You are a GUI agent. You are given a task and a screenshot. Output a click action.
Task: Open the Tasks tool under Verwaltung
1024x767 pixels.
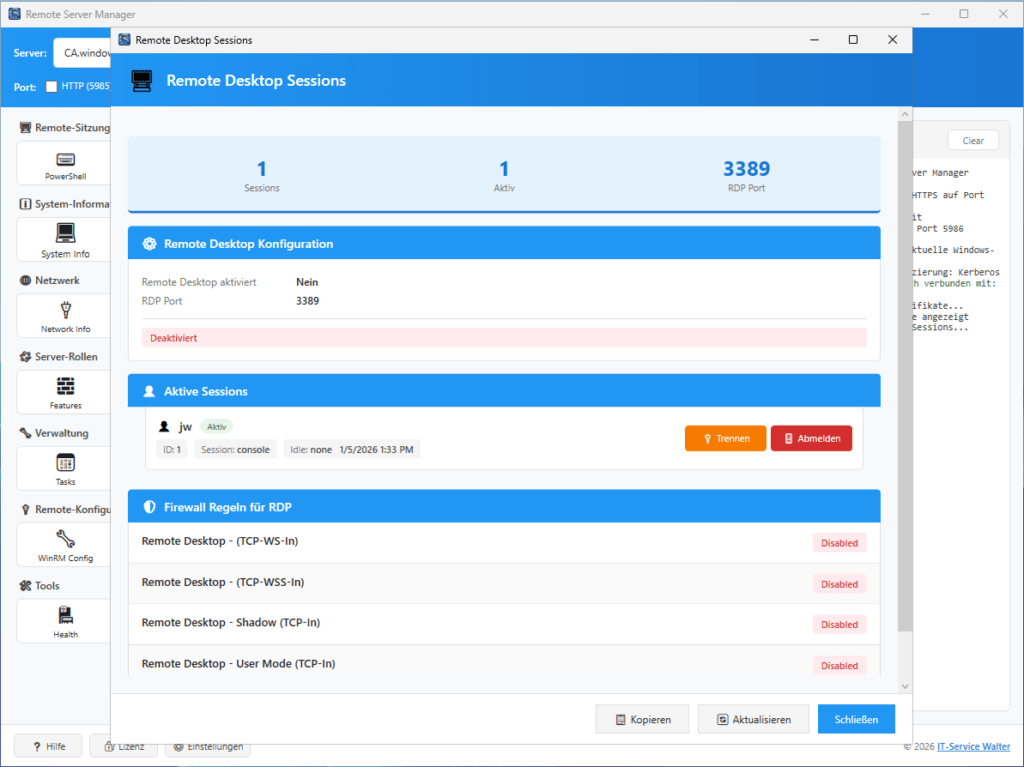[x=63, y=467]
